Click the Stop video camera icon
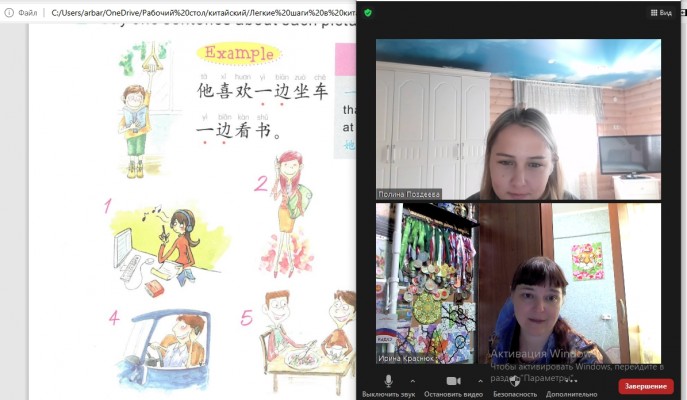 pos(453,381)
